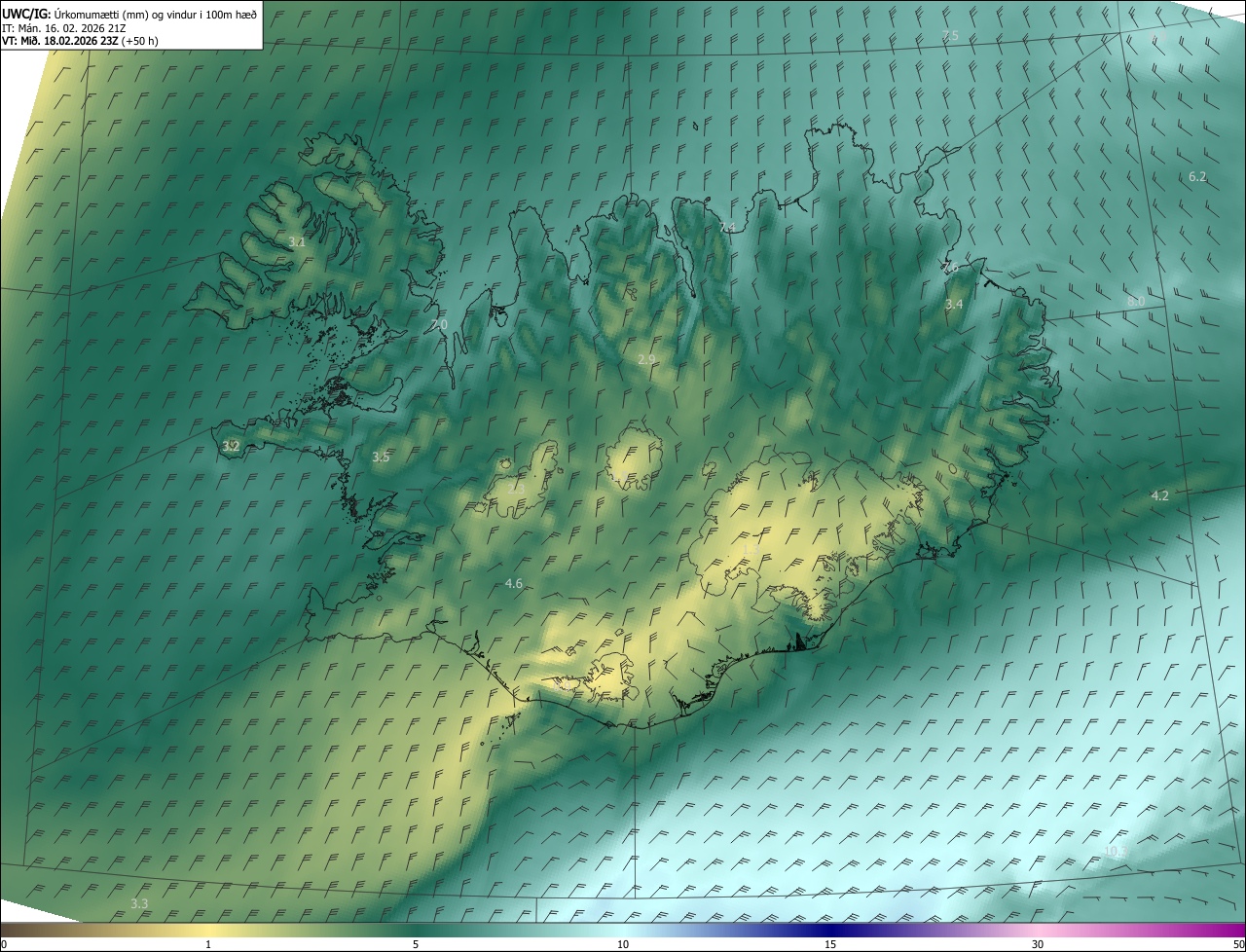The height and width of the screenshot is (952, 1246).
Task: Click the 0 tick on the color scale
Action: click(x=4, y=944)
